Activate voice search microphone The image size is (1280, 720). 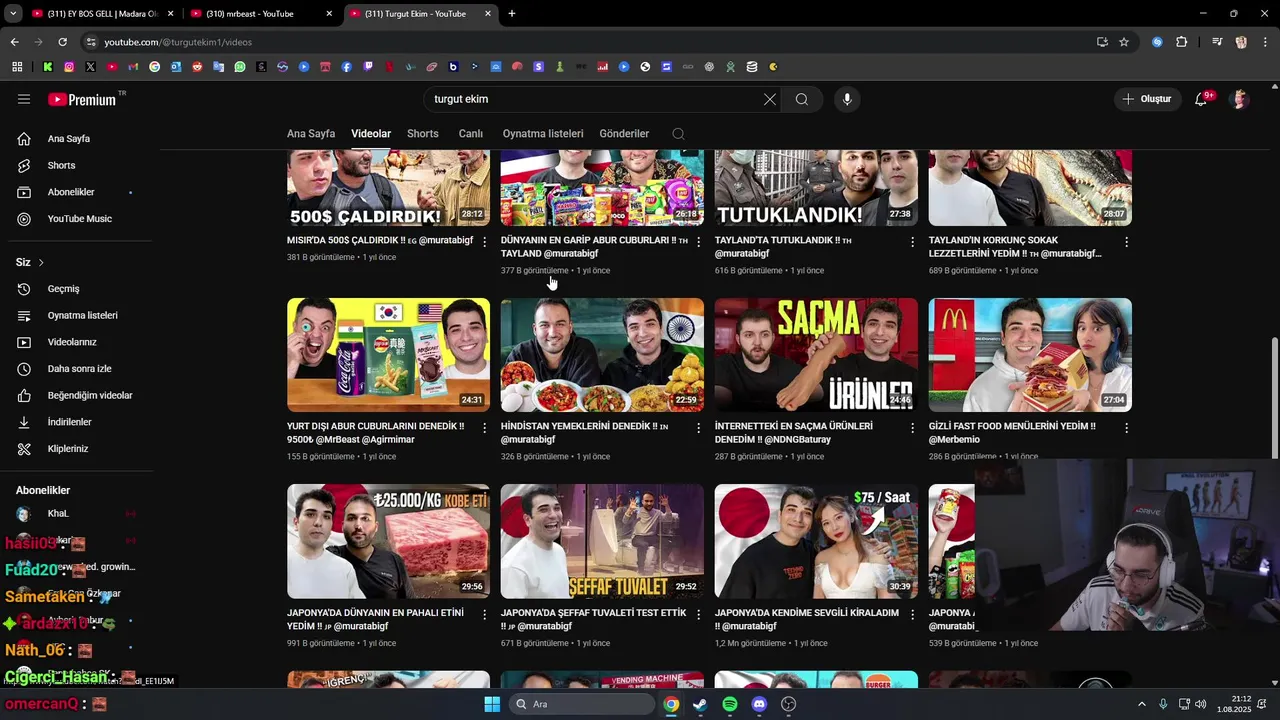(847, 99)
